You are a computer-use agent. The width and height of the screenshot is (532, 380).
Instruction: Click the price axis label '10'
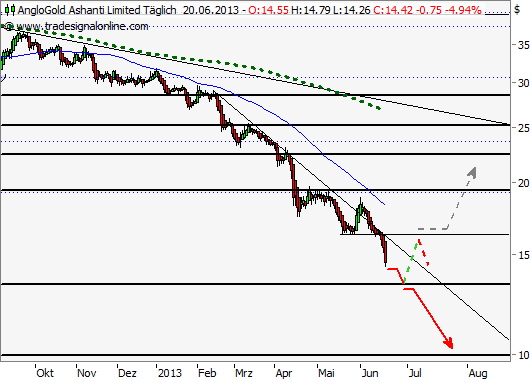pyautogui.click(x=524, y=355)
